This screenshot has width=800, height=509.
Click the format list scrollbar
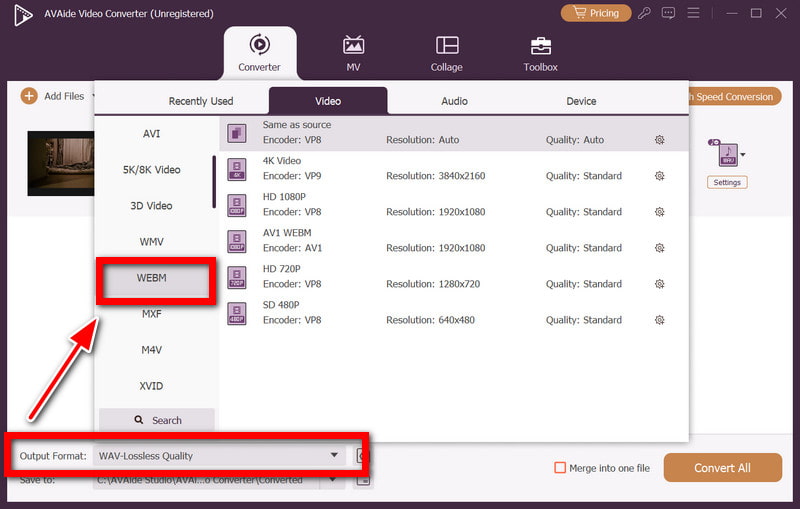214,182
